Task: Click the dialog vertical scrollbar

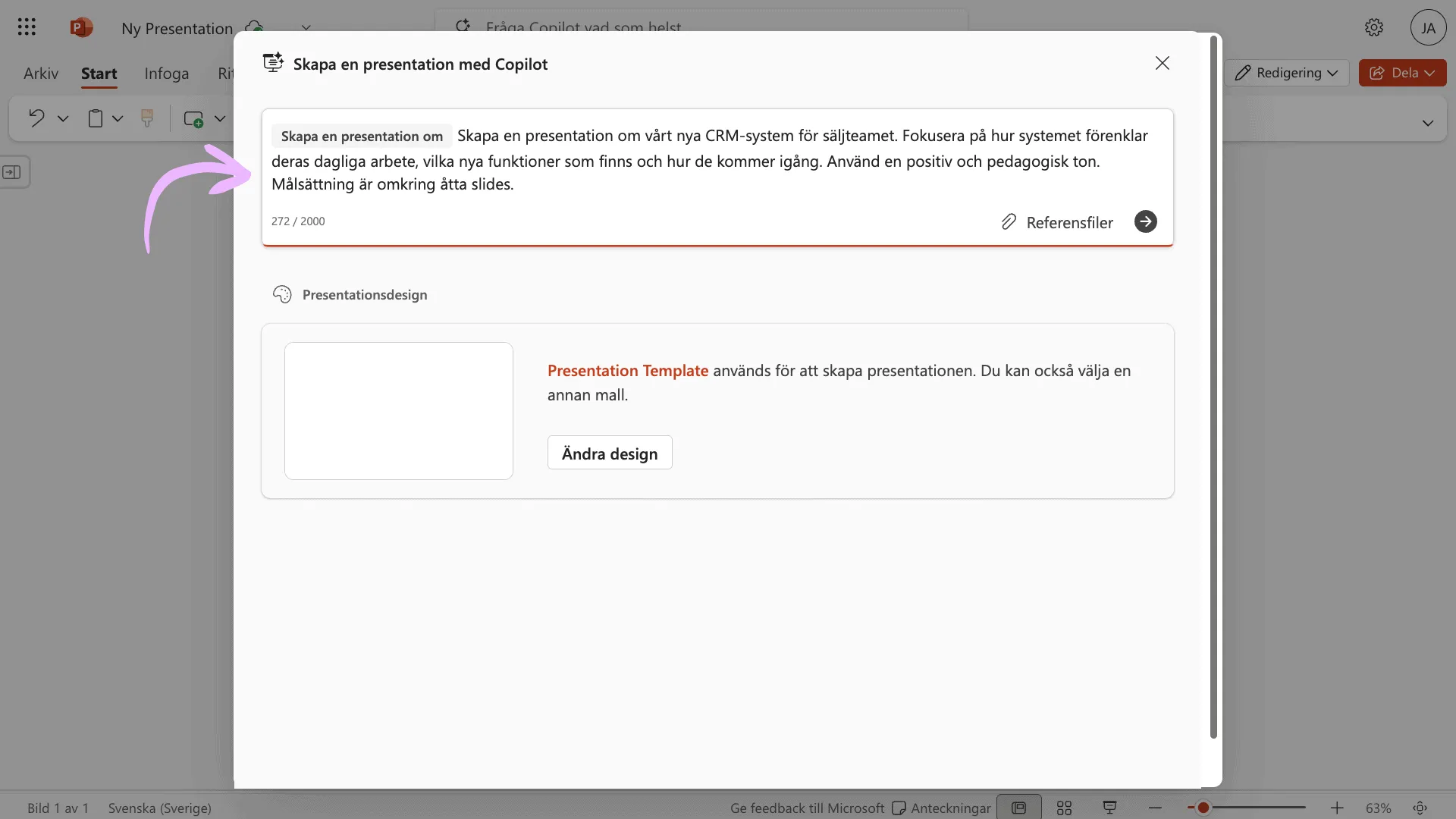Action: 1213,387
